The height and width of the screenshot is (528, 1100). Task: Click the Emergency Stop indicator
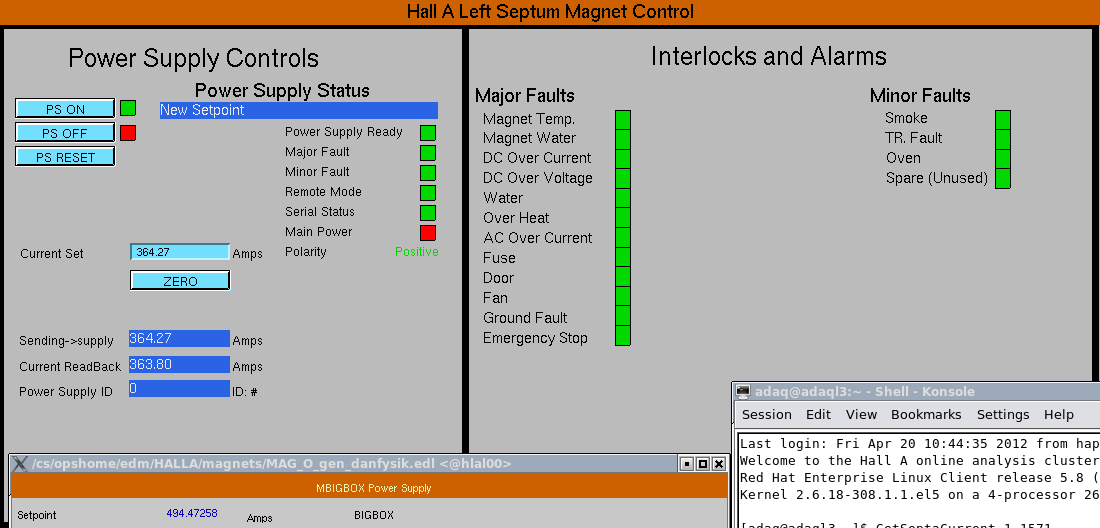pos(623,335)
